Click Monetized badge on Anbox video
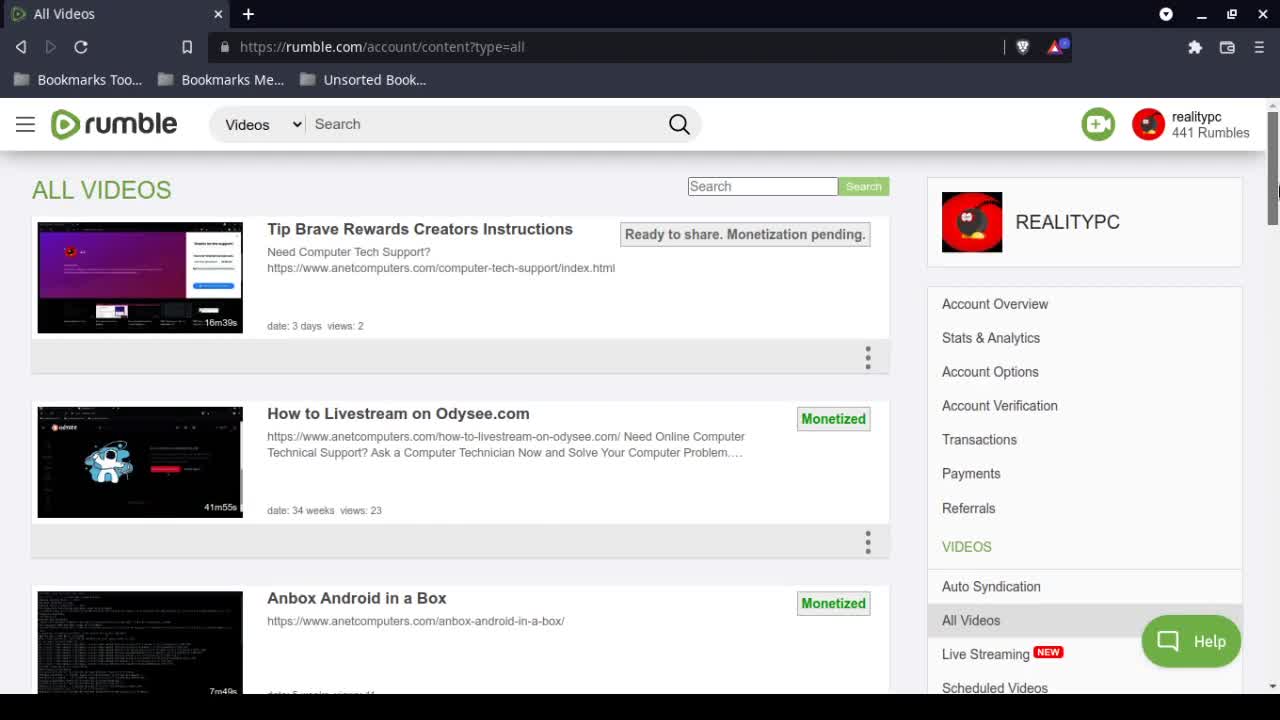 point(833,603)
